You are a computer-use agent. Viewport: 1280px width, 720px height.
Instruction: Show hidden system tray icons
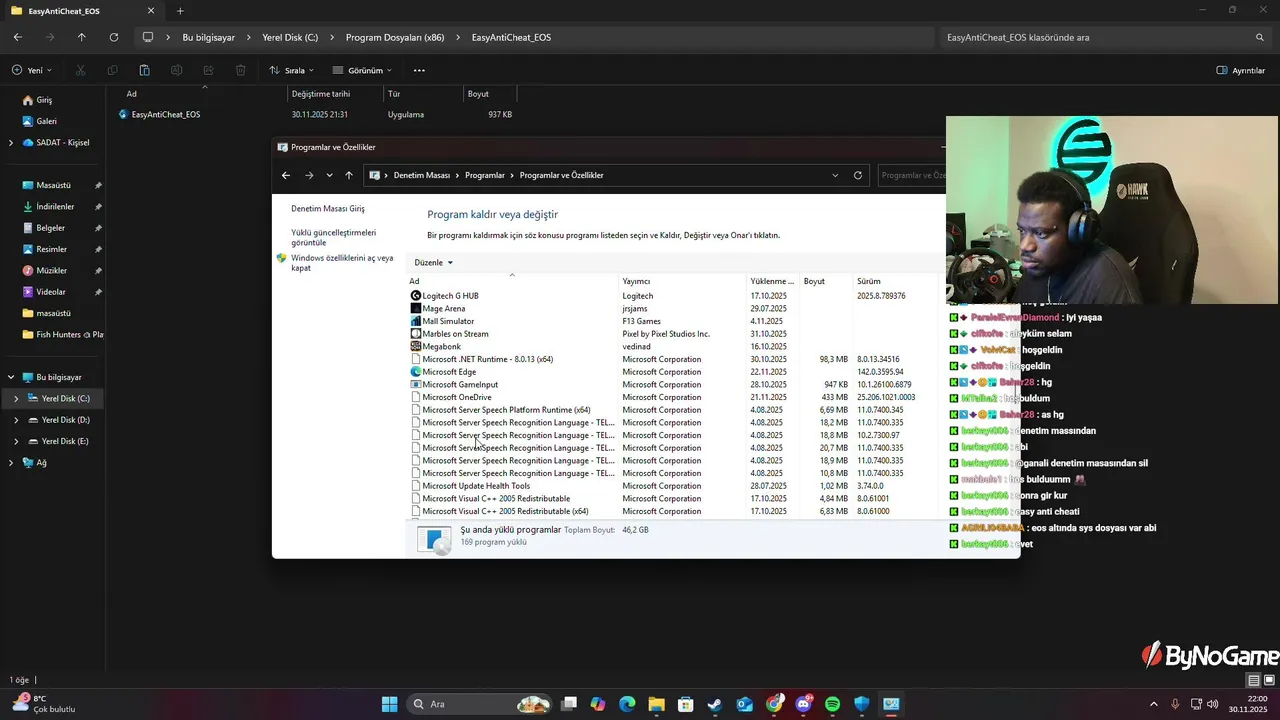click(1154, 704)
